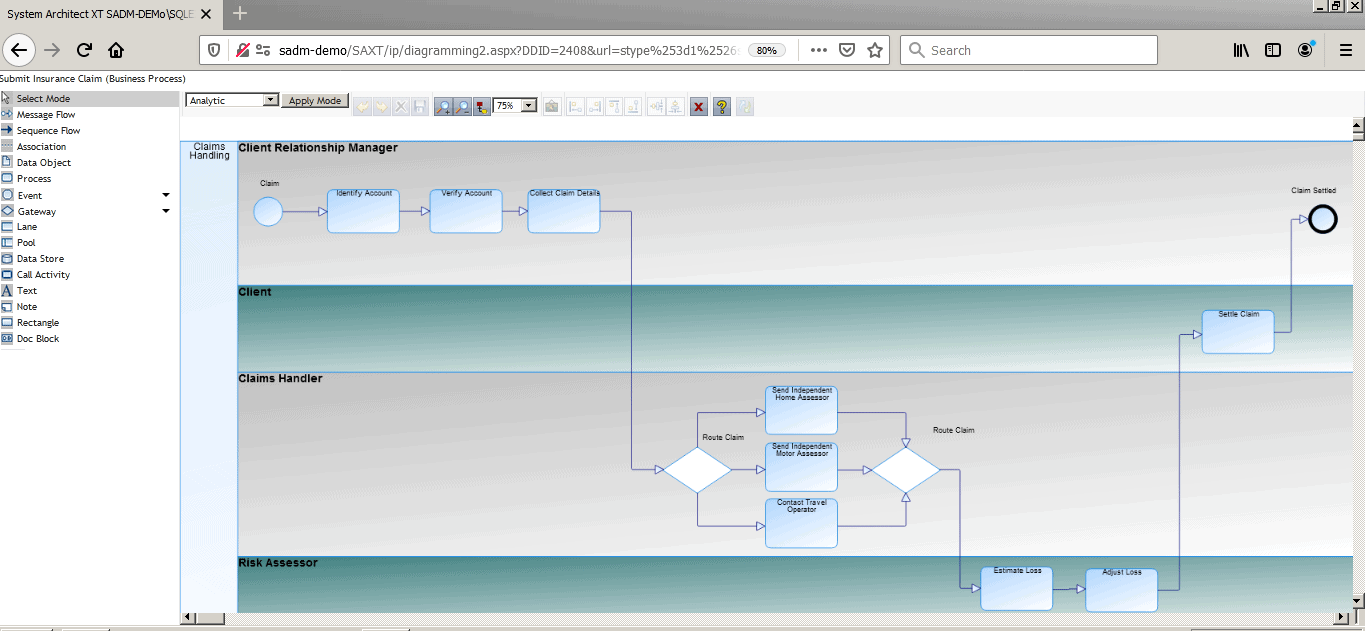Select the Adjust Loss process box

1121,590
